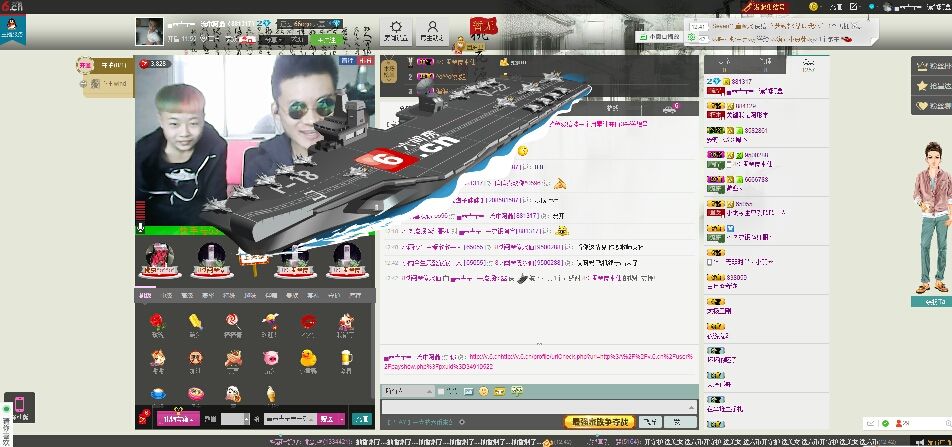Switch to first gift category tab
Image resolution: width=952 pixels, height=447 pixels.
(x=146, y=295)
